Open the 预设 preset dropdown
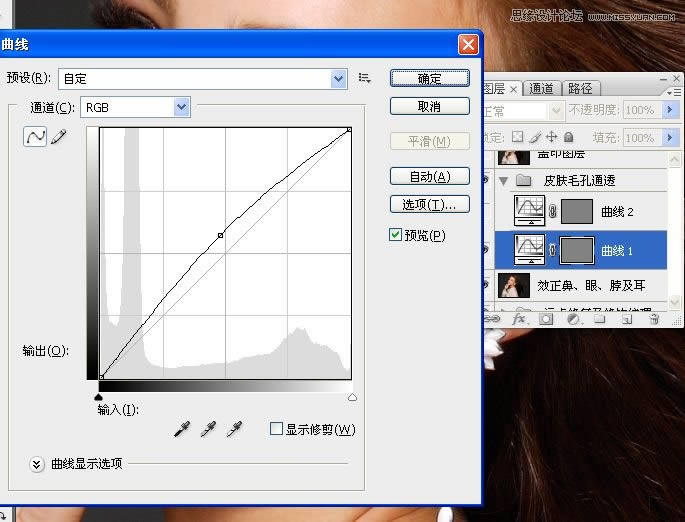 click(338, 78)
